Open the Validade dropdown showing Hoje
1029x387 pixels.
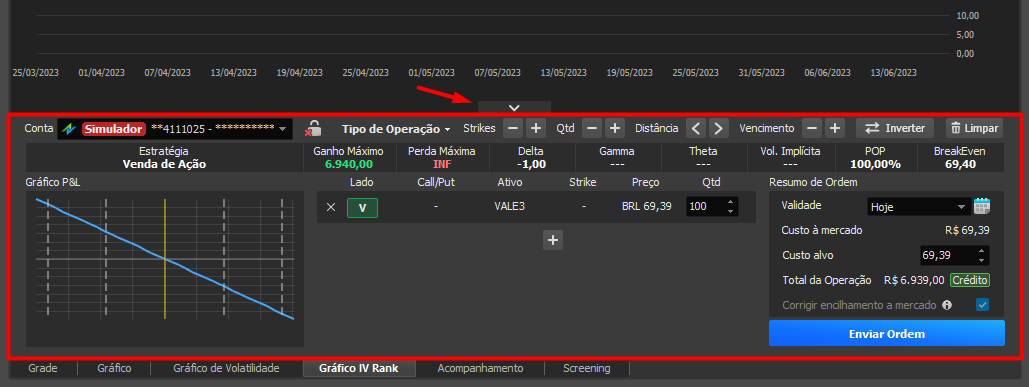[x=919, y=207]
